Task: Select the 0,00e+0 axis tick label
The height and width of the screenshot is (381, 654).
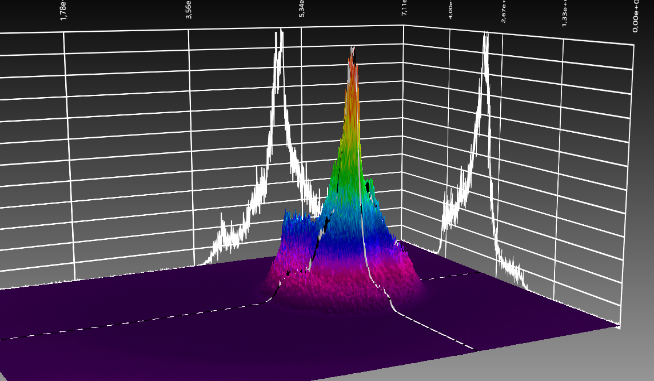Action: tap(635, 16)
